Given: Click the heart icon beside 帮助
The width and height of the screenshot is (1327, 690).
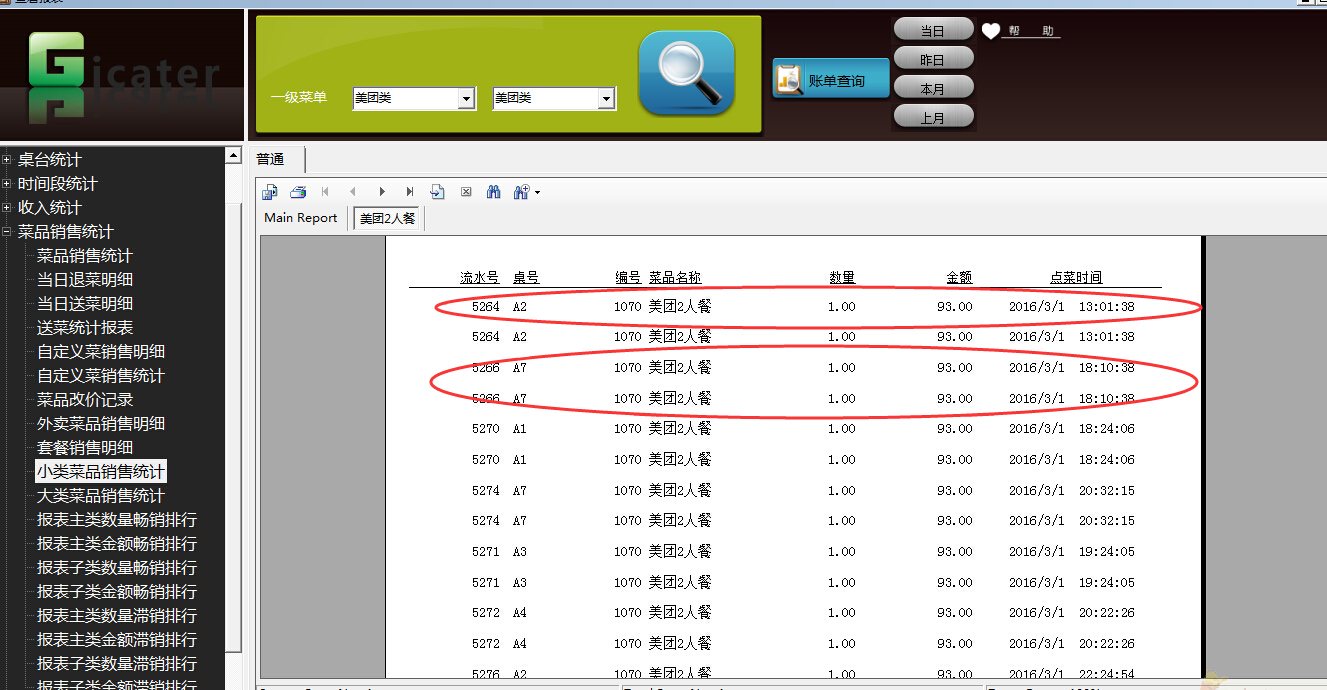Looking at the screenshot, I should click(x=990, y=32).
